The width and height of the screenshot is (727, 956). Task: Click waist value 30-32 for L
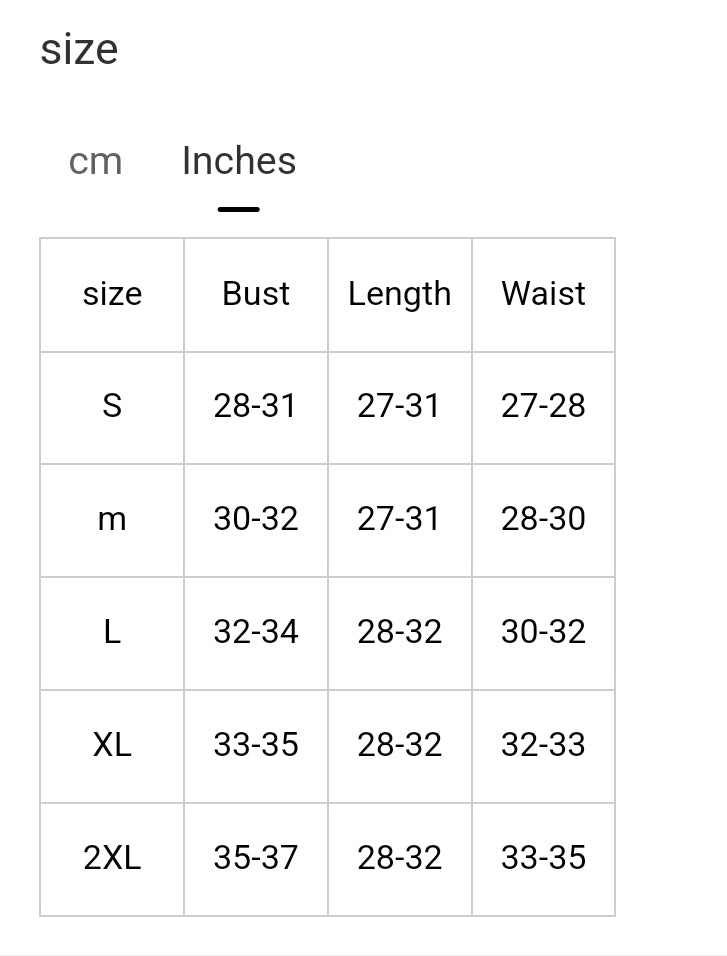(x=543, y=632)
